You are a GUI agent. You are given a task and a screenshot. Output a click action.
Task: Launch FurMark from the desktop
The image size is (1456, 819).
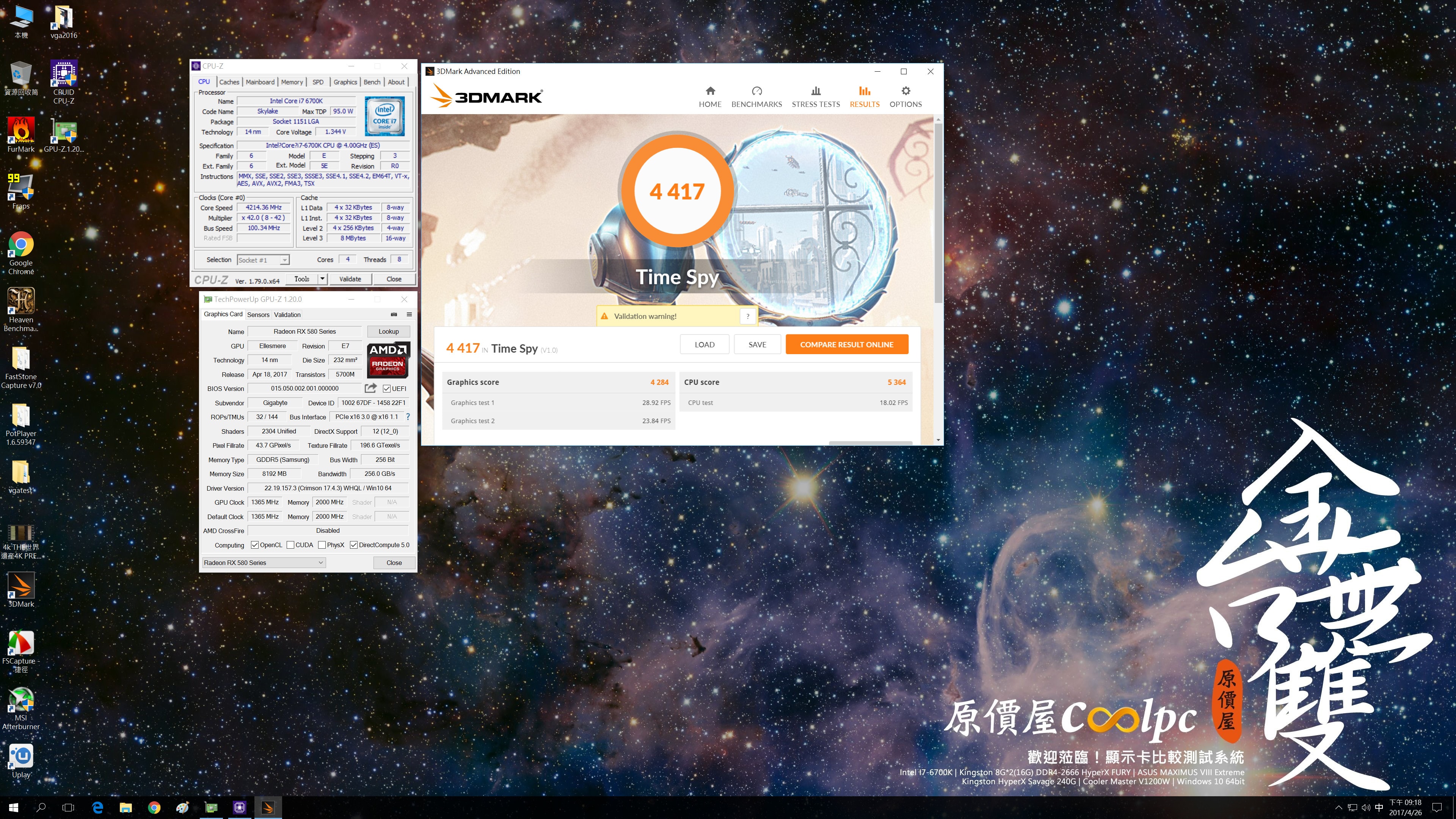[21, 135]
